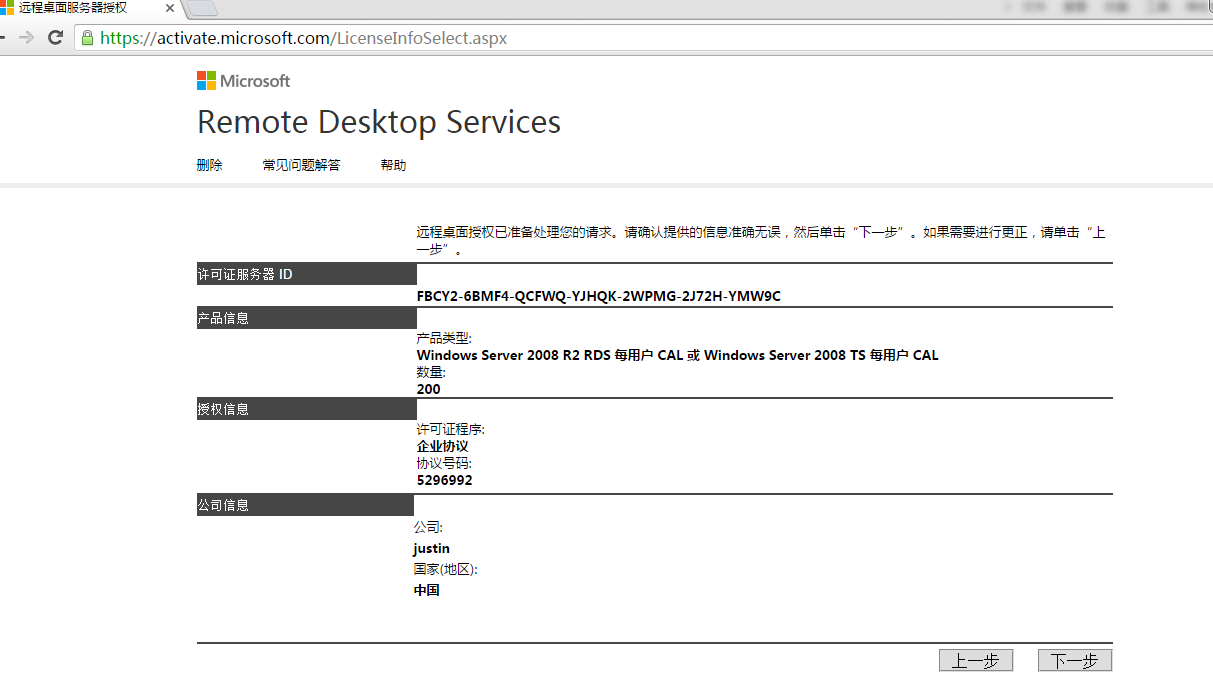Click the 数量: label
1213x680 pixels.
431,372
